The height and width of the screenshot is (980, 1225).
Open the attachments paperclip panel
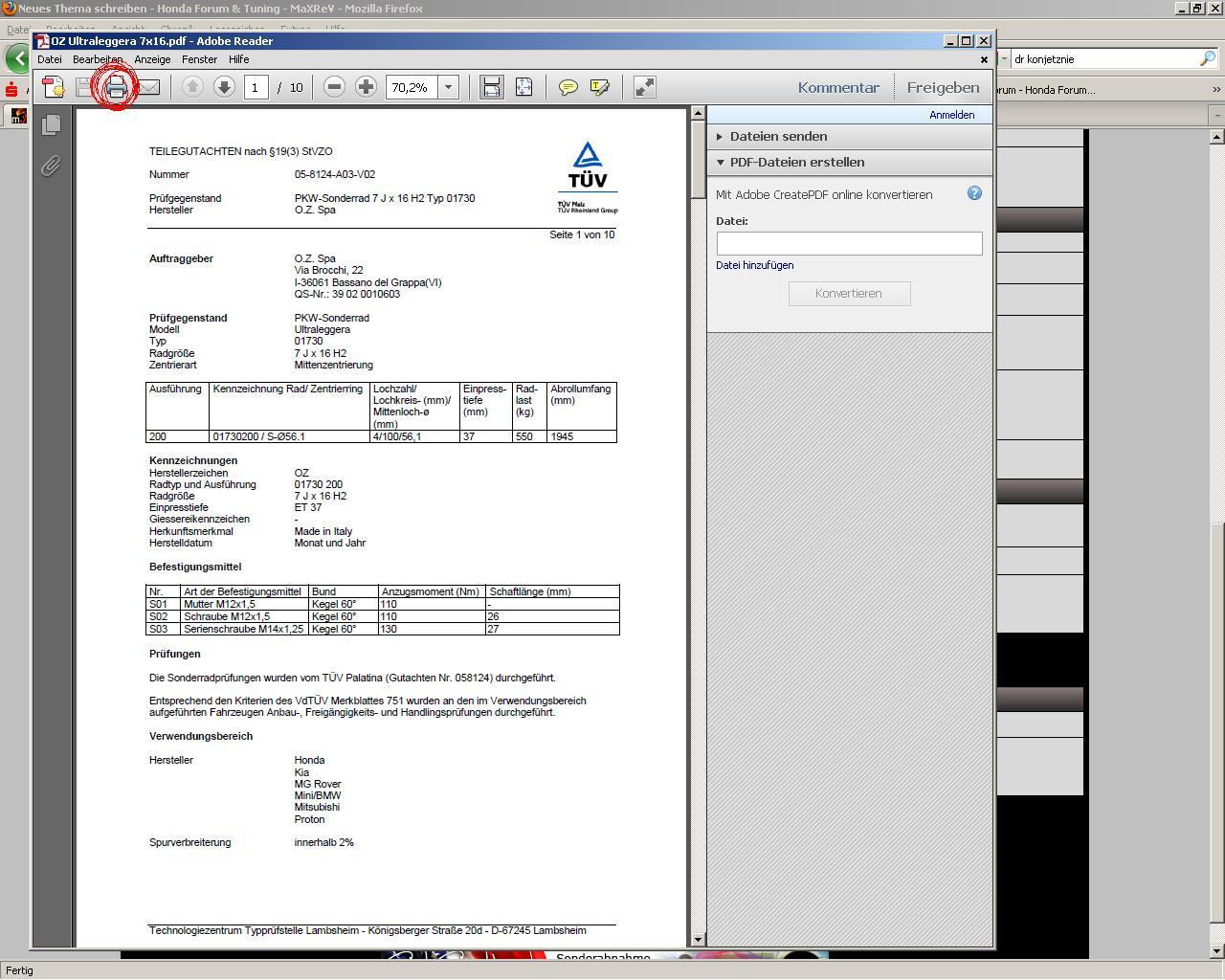pos(51,166)
